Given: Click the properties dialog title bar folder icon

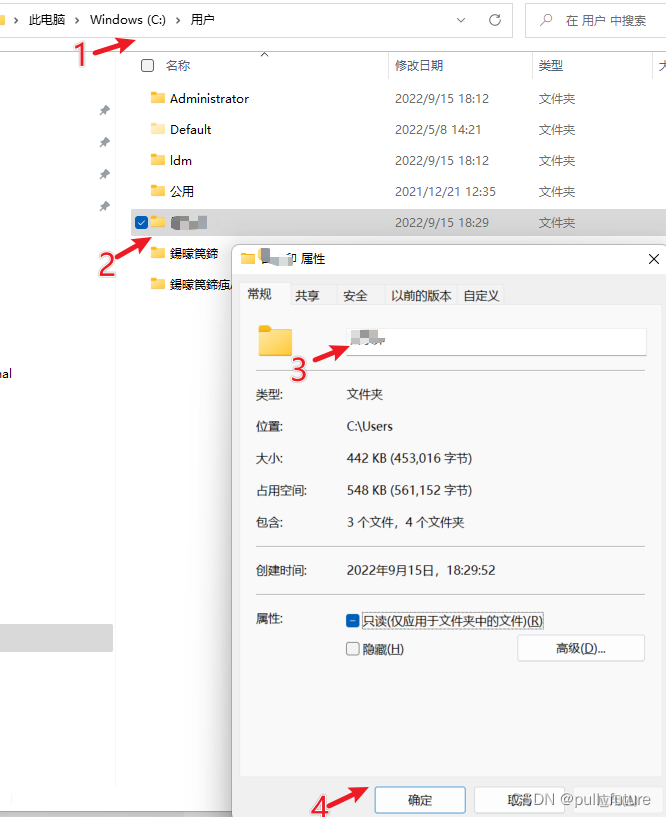Looking at the screenshot, I should 248,258.
